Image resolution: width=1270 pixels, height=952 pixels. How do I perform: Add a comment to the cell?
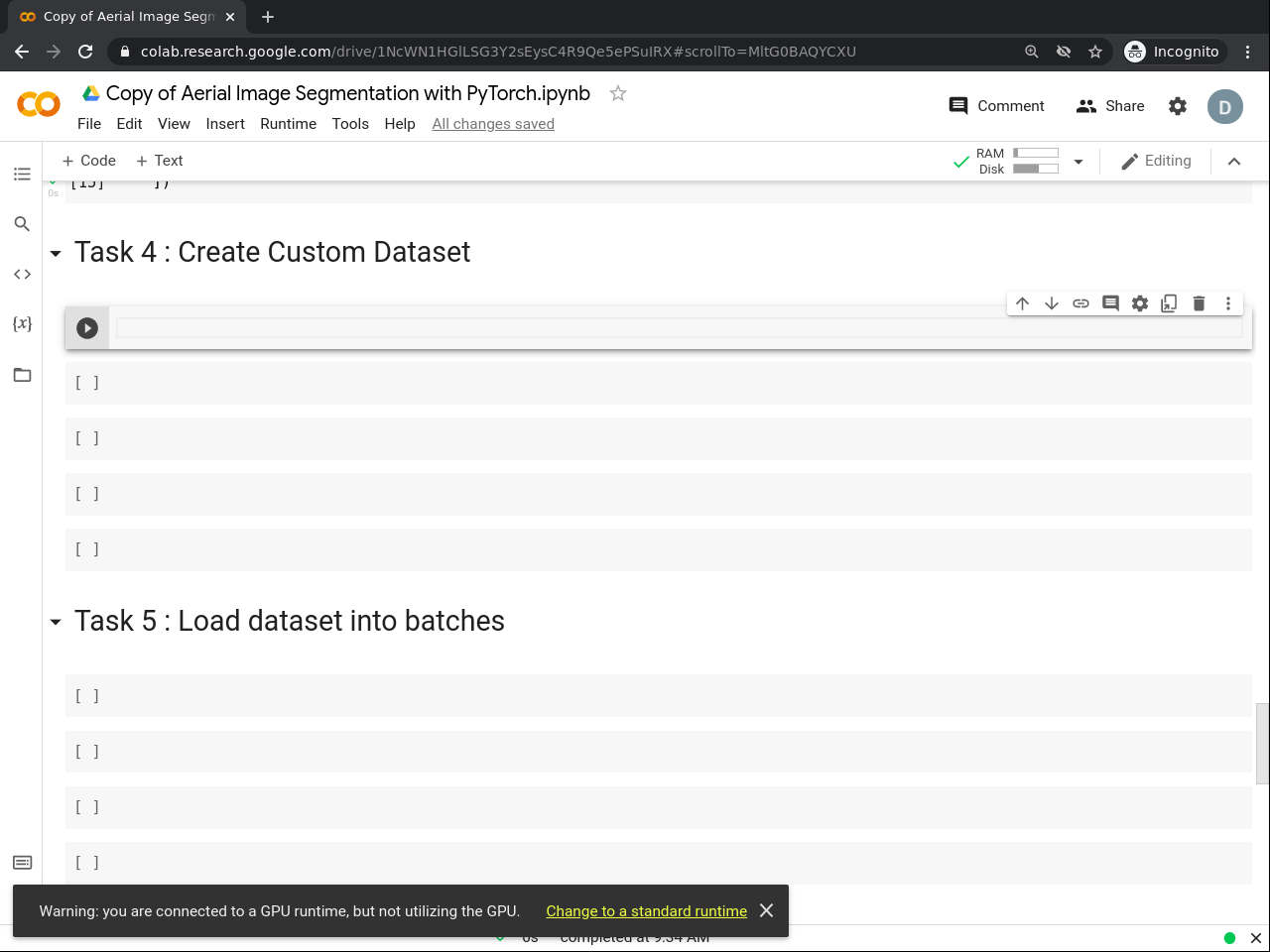pyautogui.click(x=1110, y=303)
